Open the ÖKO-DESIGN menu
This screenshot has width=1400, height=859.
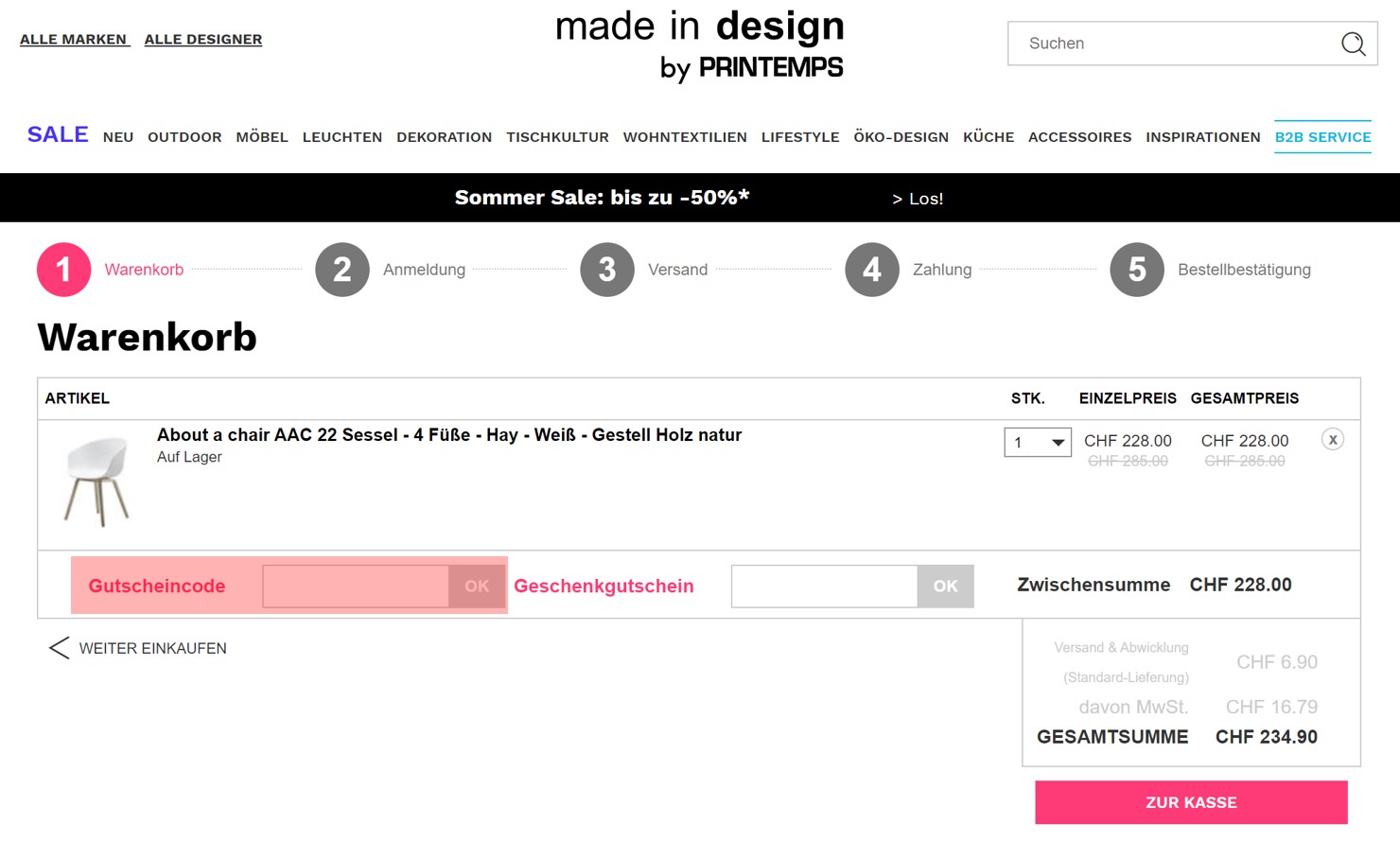[901, 137]
